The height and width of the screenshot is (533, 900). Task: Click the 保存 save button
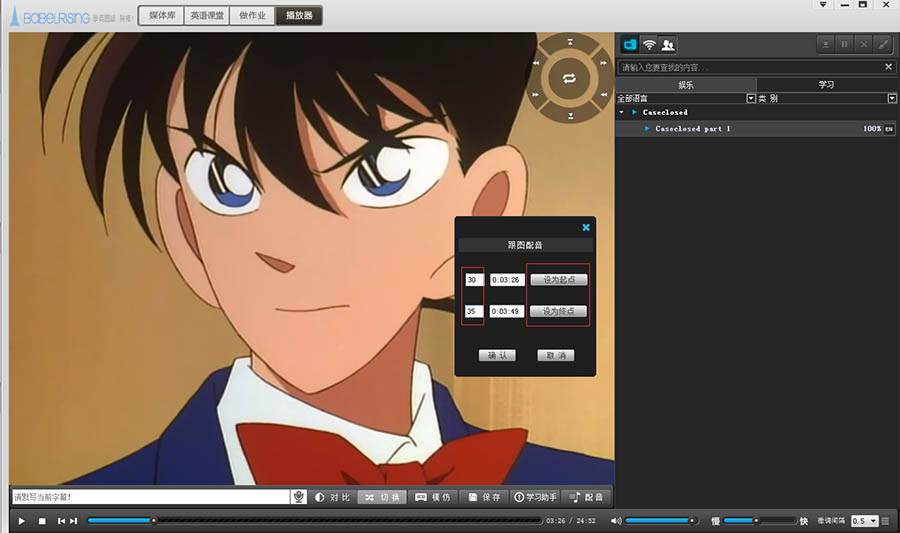[x=484, y=497]
